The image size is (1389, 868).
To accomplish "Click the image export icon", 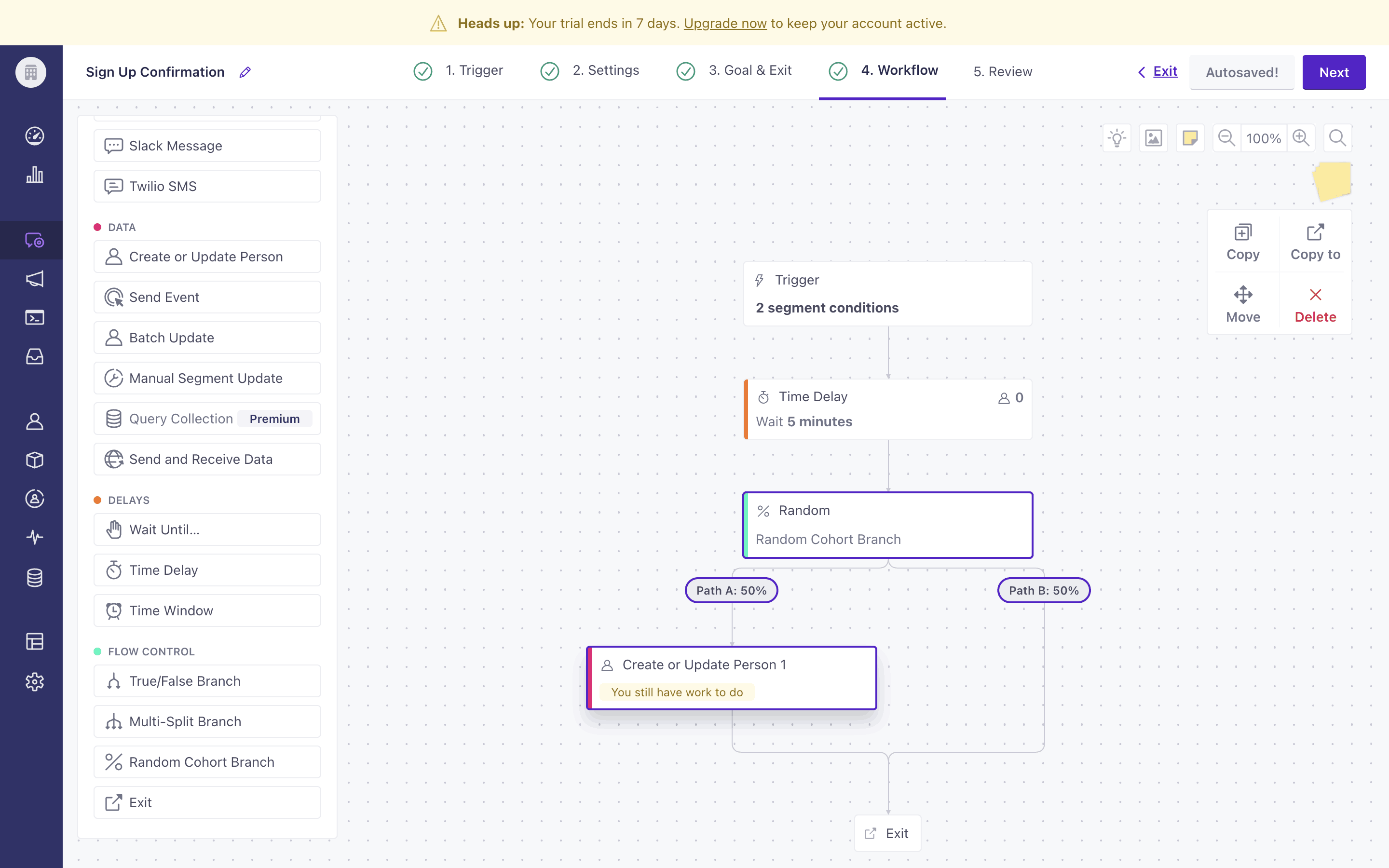I will pyautogui.click(x=1153, y=138).
